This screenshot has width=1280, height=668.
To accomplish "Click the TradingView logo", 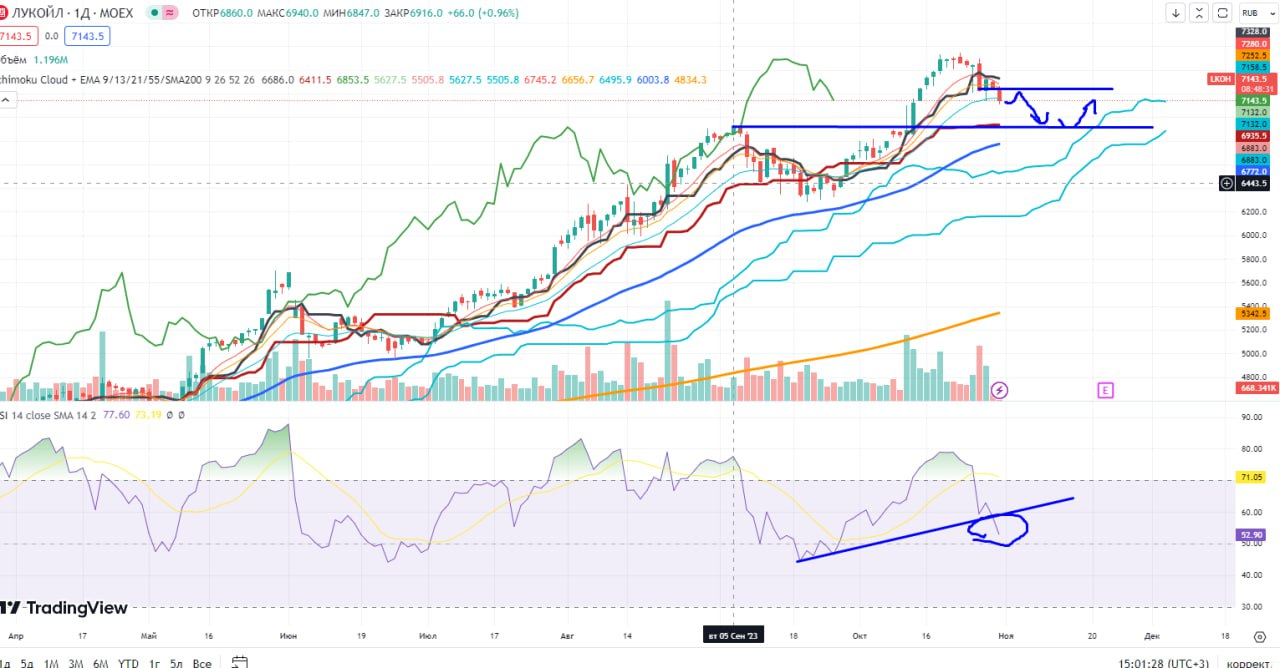I will click(64, 608).
